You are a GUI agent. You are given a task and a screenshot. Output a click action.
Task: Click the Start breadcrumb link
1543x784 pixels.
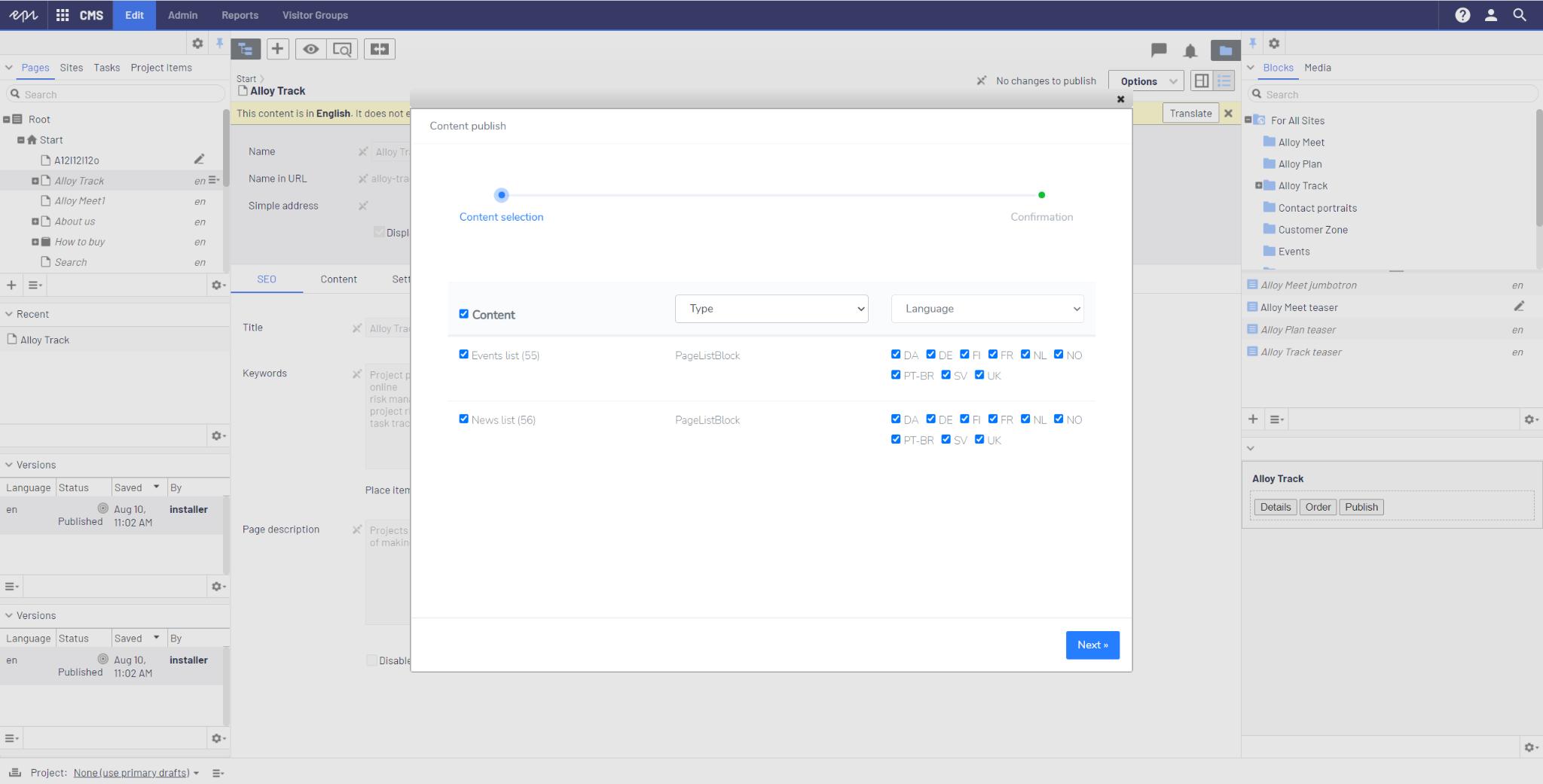[246, 79]
